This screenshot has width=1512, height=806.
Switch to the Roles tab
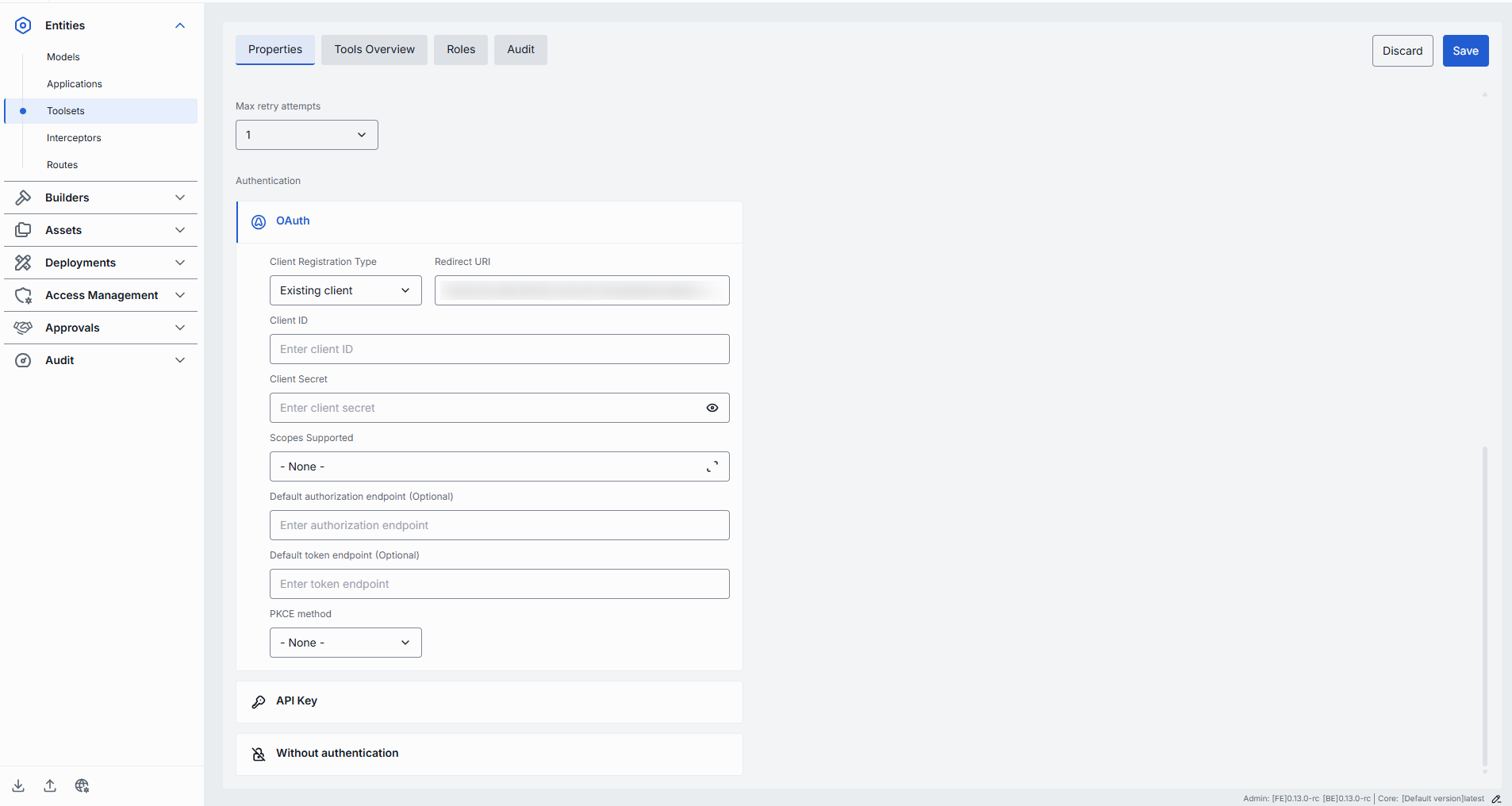click(x=460, y=50)
